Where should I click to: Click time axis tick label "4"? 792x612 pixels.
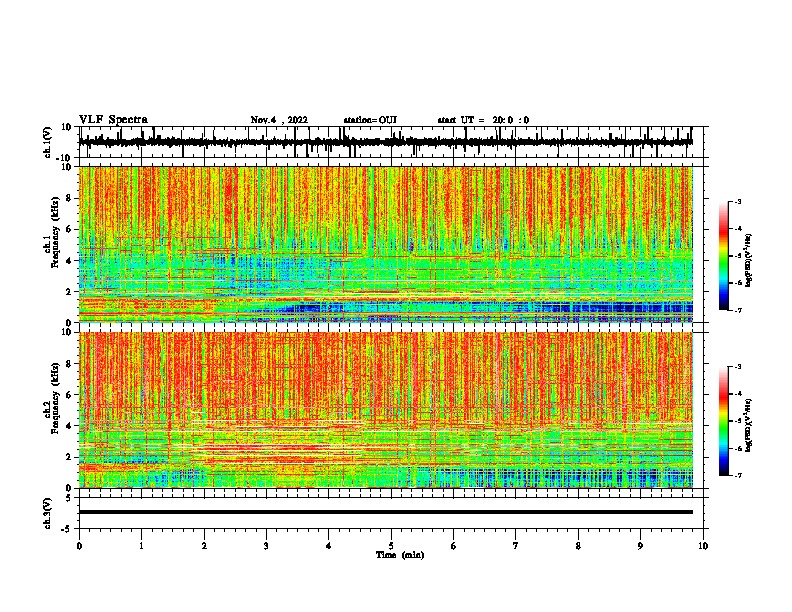click(x=329, y=546)
